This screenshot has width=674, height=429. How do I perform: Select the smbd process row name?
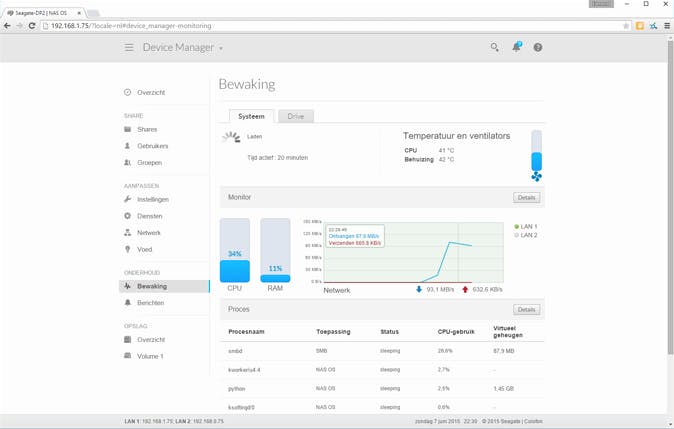pos(235,351)
